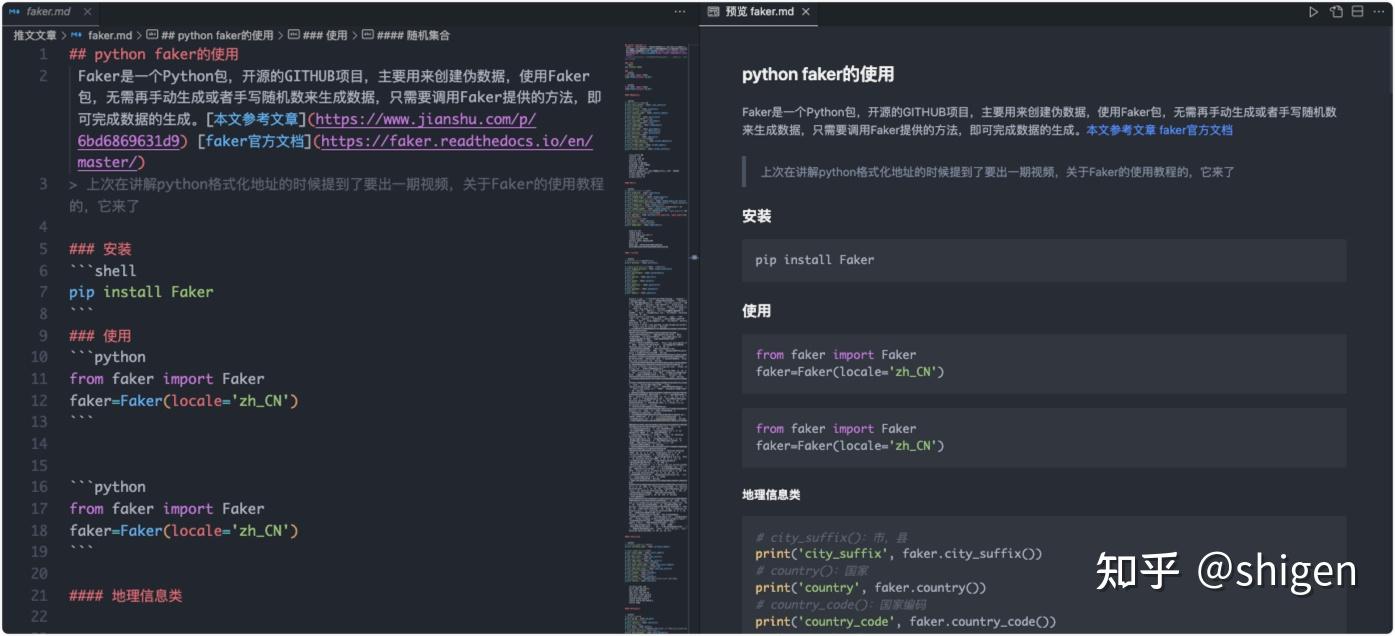Screen dimensions: 1395x636
Task: Open faker官方文档 link in the preview
Action: tap(1196, 130)
